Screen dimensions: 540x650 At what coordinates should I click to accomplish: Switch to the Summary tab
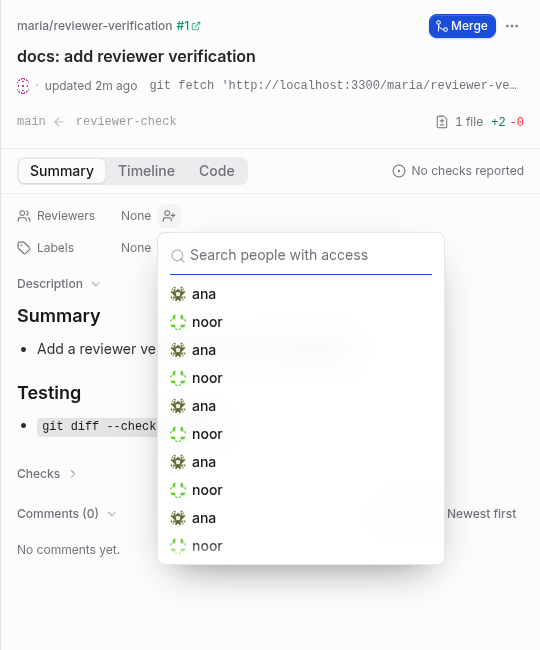coord(62,171)
